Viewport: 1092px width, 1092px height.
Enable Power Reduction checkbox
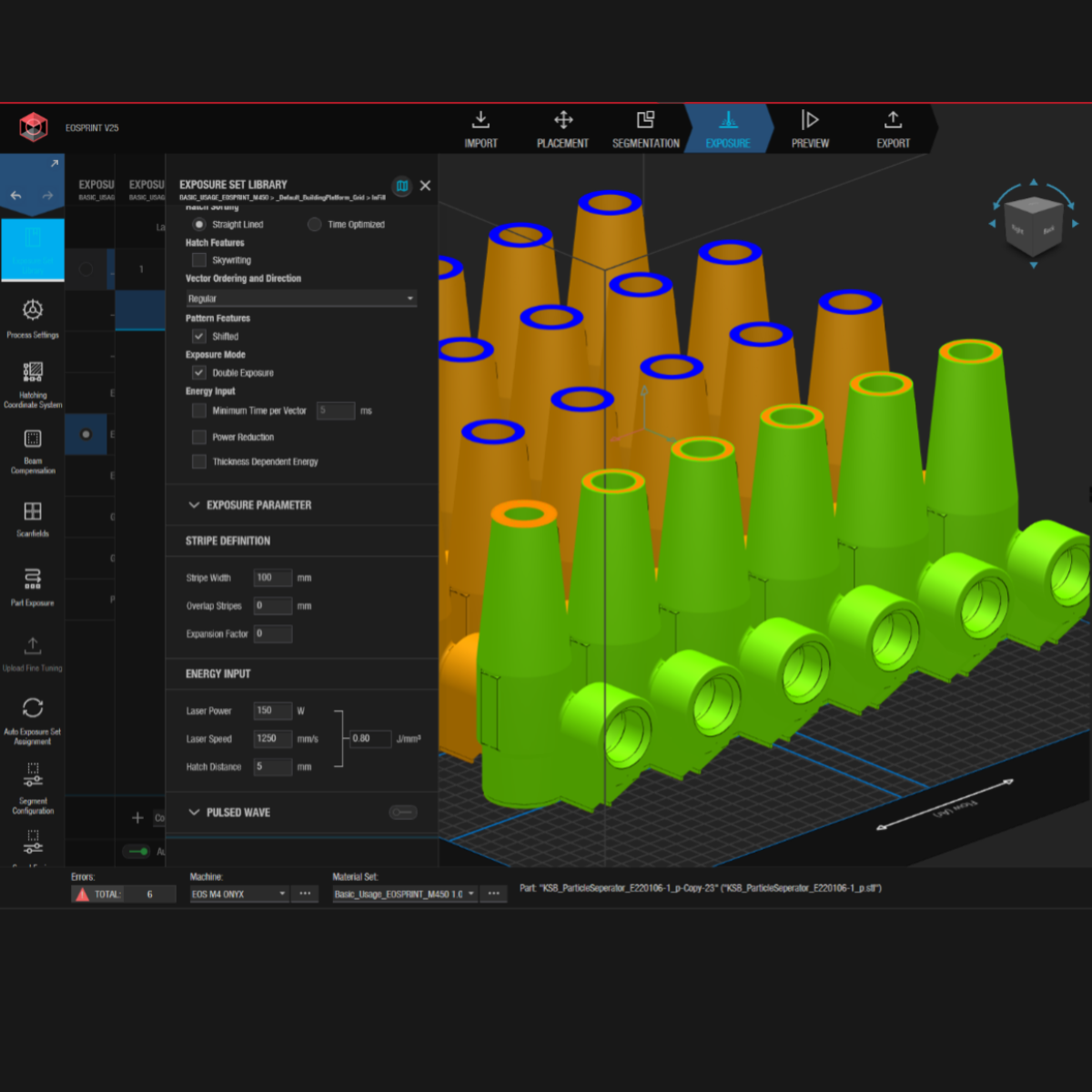pyautogui.click(x=198, y=437)
